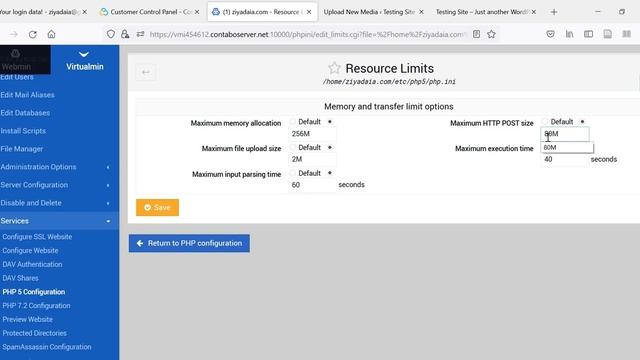The image size is (640, 360).
Task: Close the Upload New Media tab
Action: (x=421, y=12)
